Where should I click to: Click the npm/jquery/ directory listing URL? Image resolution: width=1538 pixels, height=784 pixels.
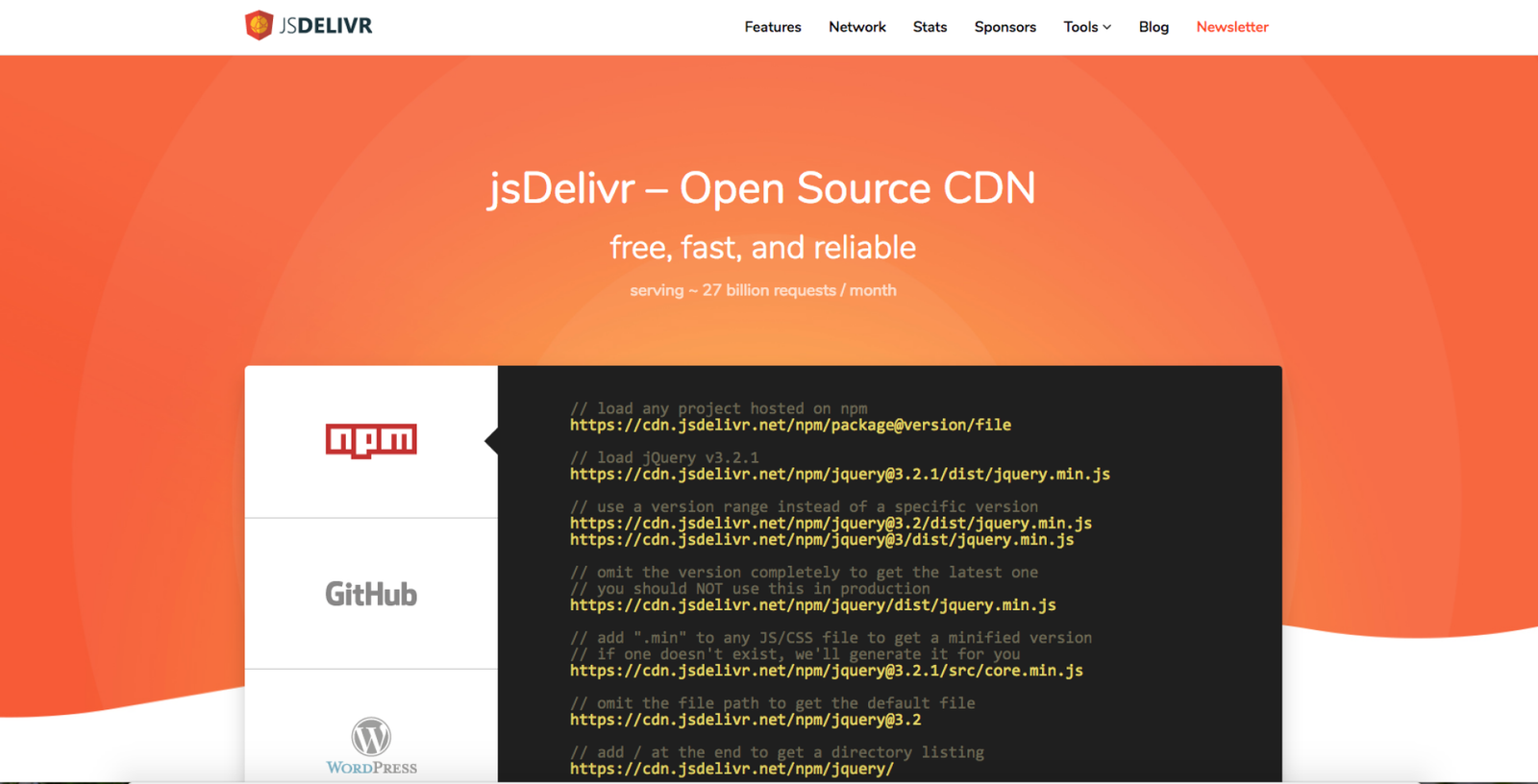732,769
